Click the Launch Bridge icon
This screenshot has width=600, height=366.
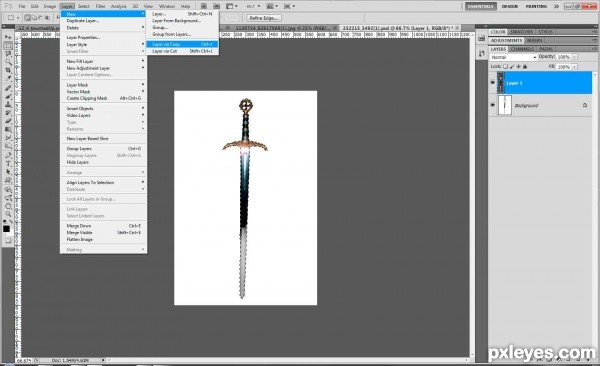pyautogui.click(x=204, y=6)
